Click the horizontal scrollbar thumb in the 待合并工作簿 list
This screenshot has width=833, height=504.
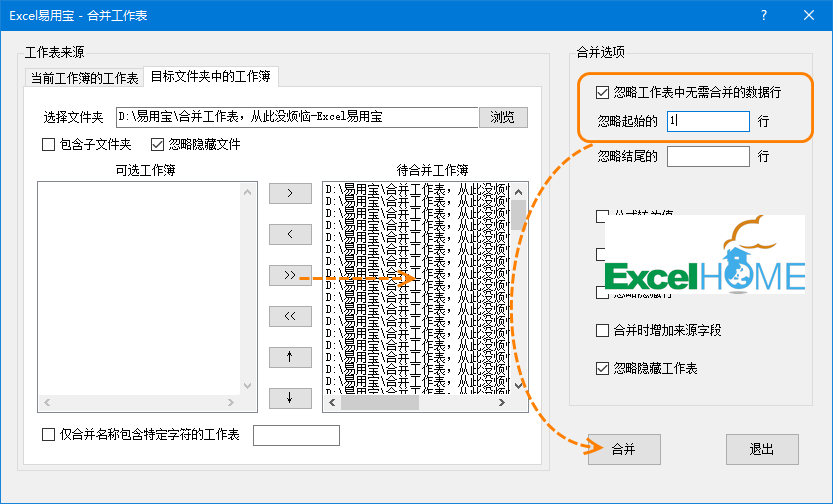pos(380,403)
